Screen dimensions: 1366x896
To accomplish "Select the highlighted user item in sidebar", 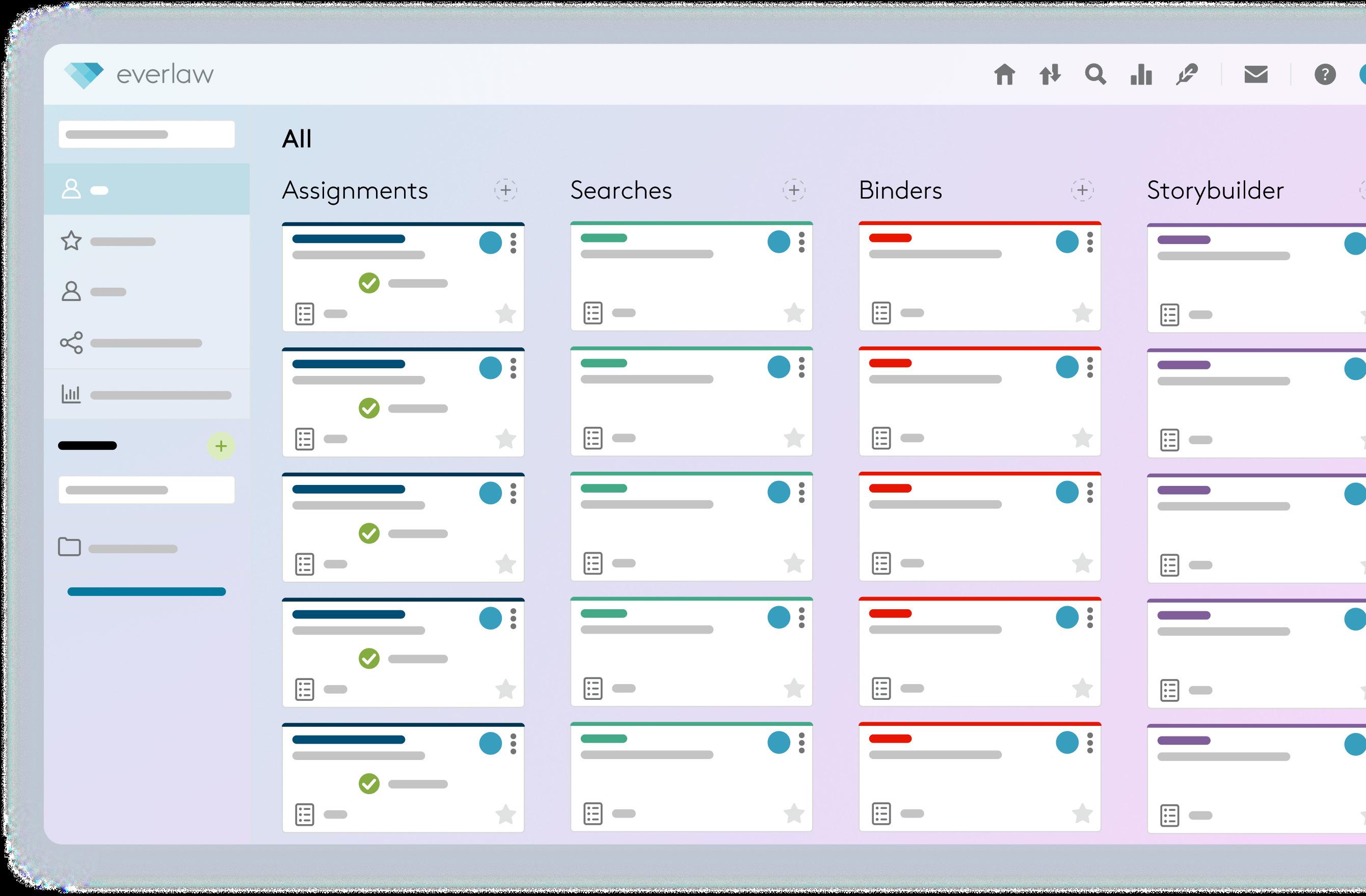I will [x=71, y=188].
